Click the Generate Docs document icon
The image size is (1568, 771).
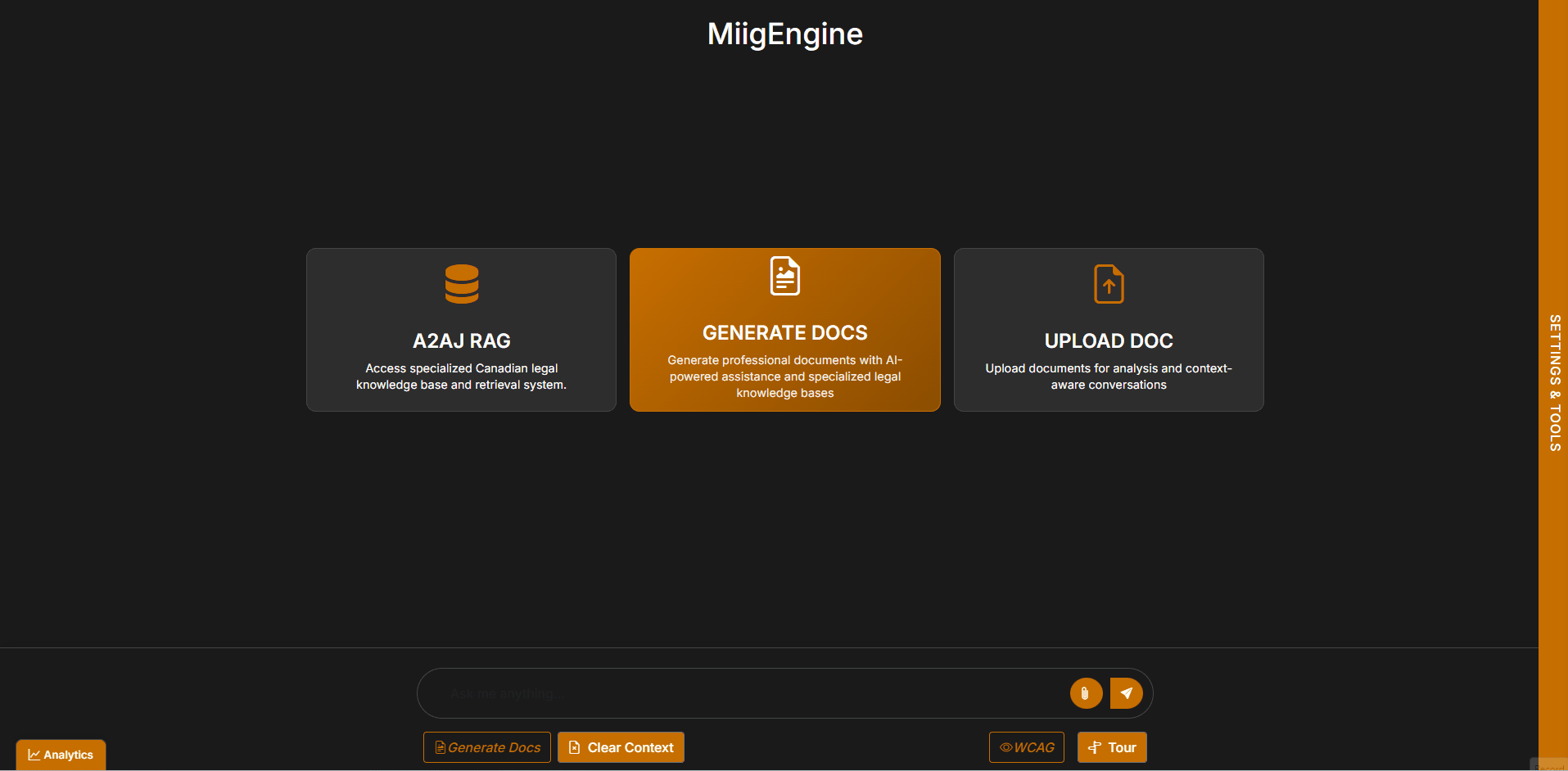click(x=785, y=276)
